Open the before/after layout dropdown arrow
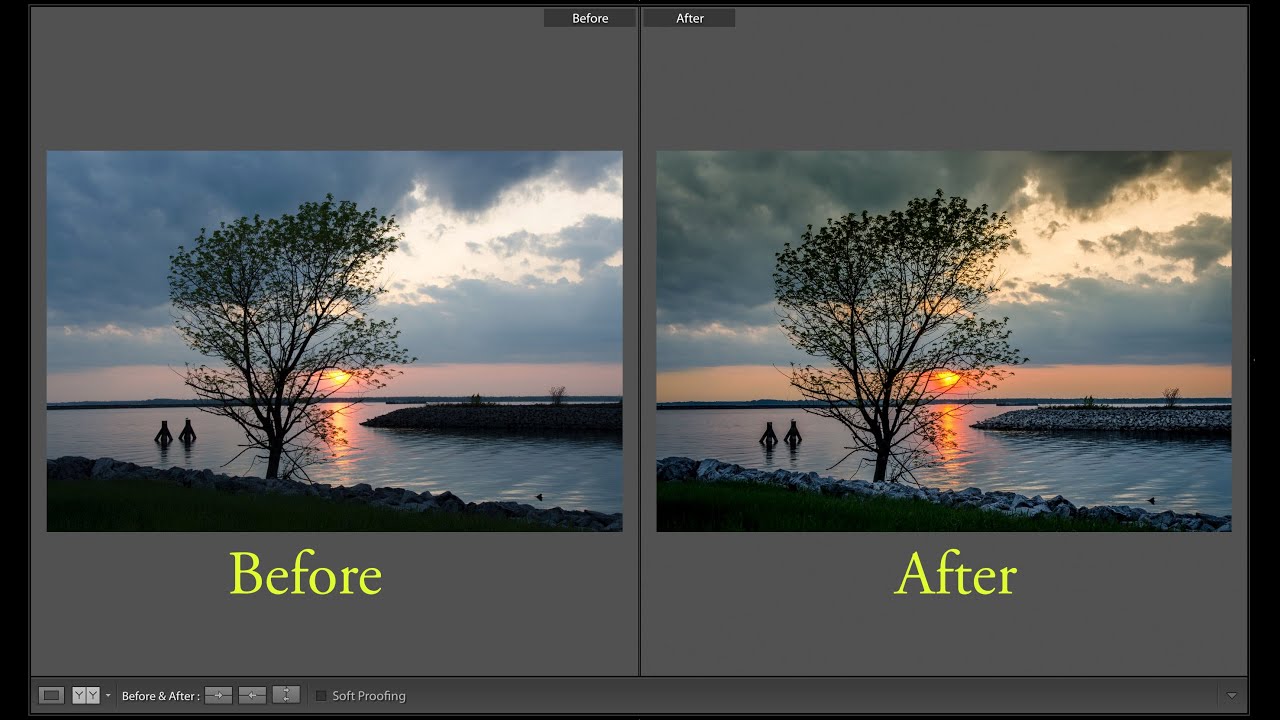This screenshot has height=720, width=1280. (108, 696)
